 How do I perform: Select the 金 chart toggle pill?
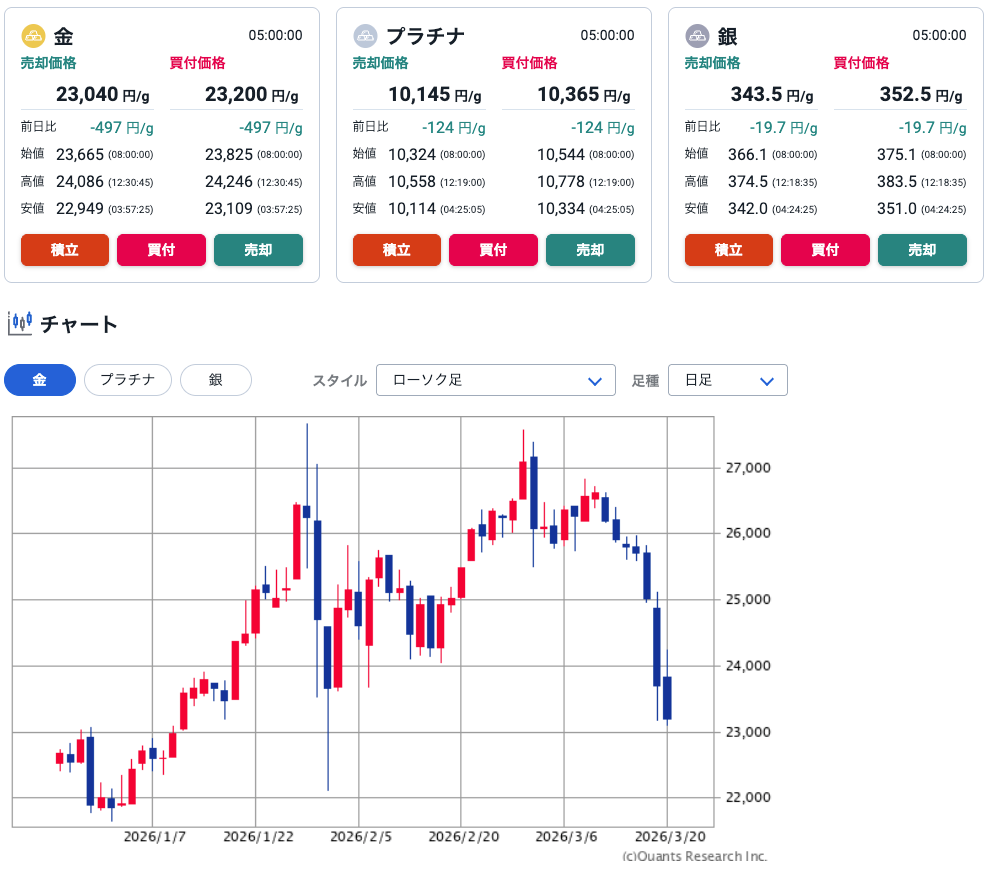click(x=40, y=380)
